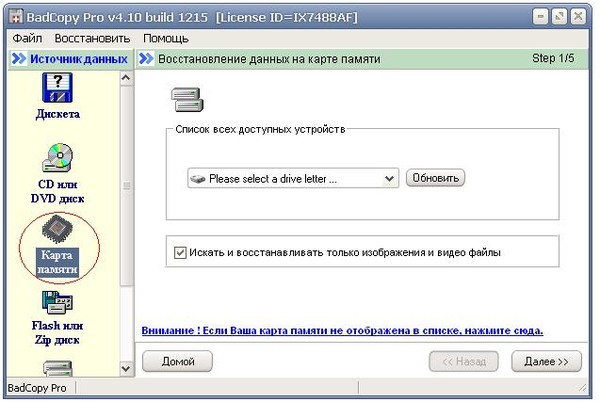Click the sidebar scrollbar down arrow

coord(126,369)
